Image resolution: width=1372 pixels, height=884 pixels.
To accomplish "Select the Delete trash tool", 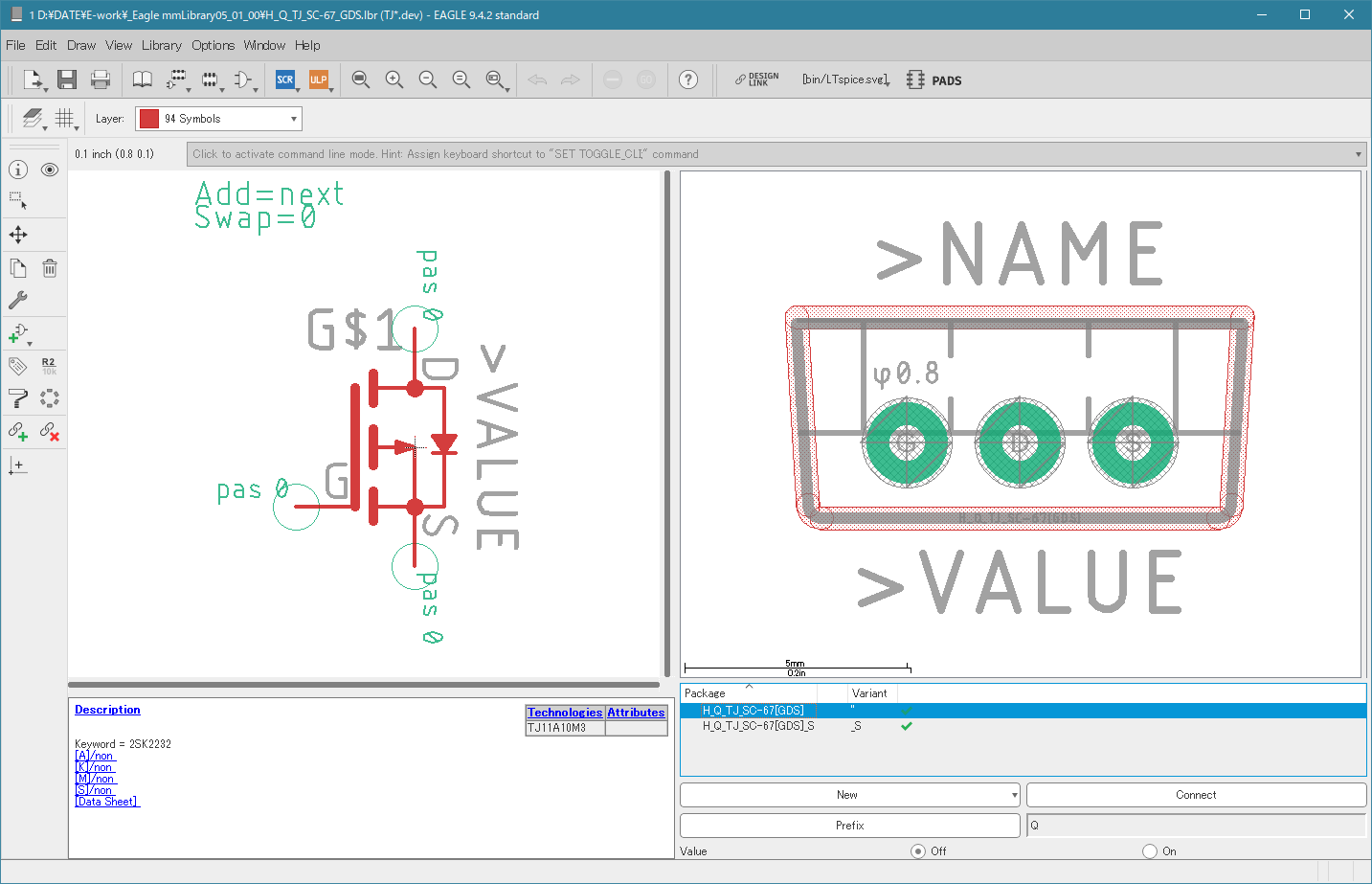I will coord(50,268).
